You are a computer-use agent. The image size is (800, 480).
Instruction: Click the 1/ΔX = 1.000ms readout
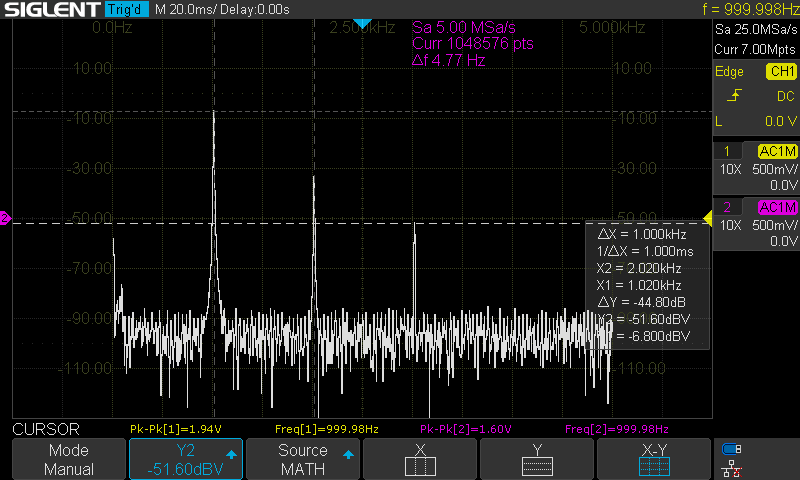click(x=645, y=251)
